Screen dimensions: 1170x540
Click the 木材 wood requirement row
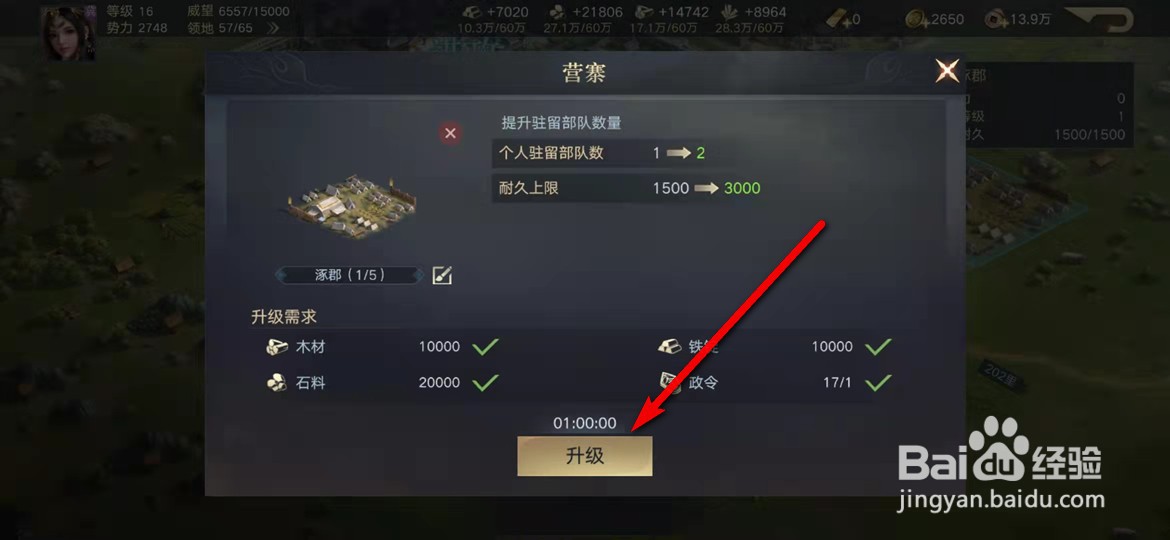[382, 347]
